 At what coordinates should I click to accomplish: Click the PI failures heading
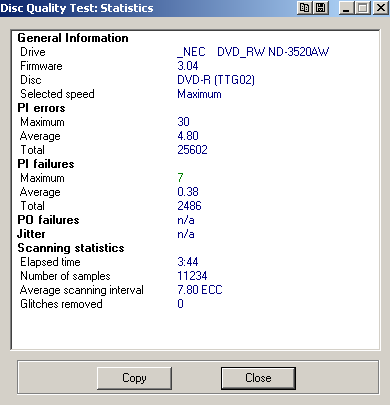pyautogui.click(x=46, y=164)
